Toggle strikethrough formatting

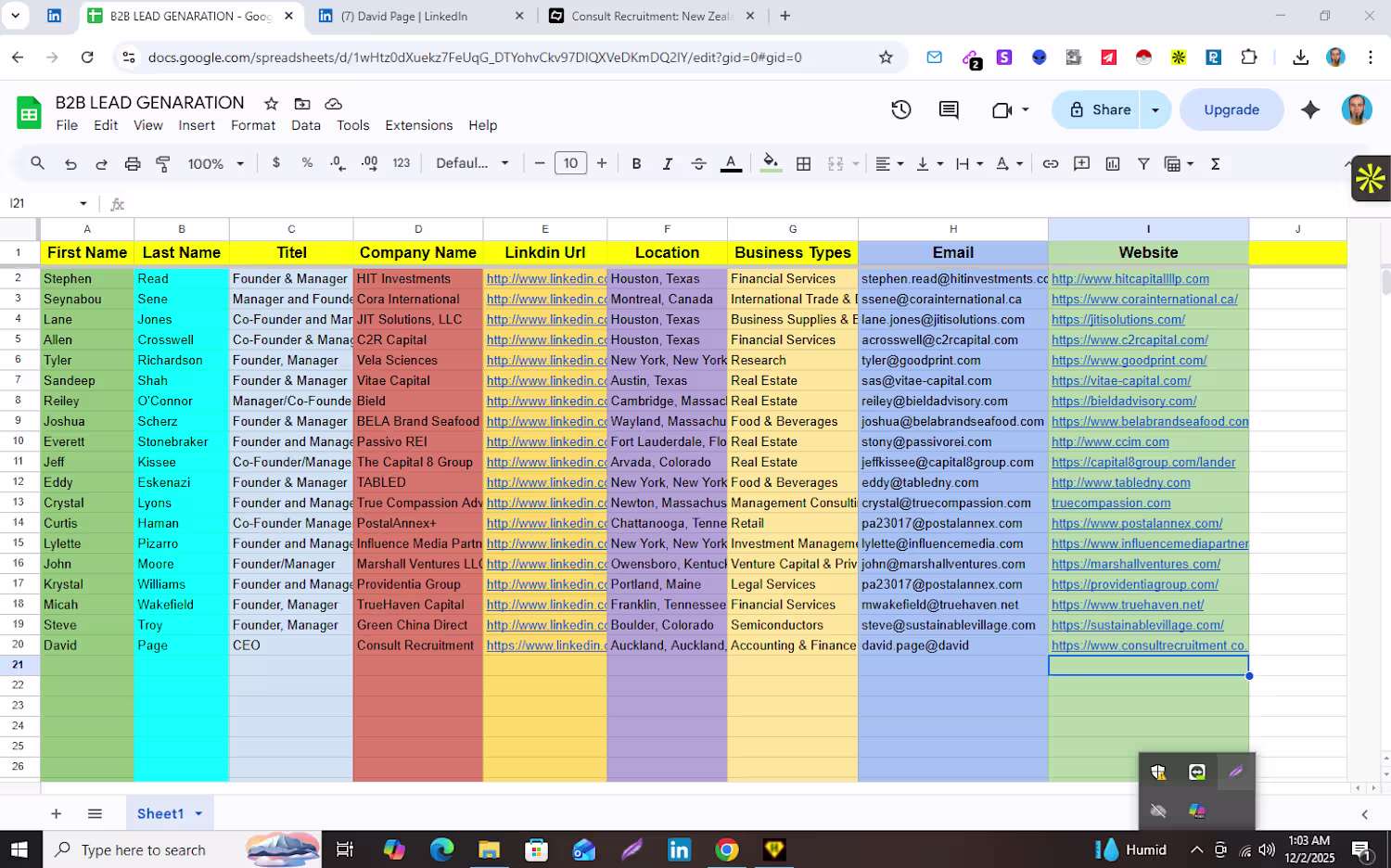point(698,164)
